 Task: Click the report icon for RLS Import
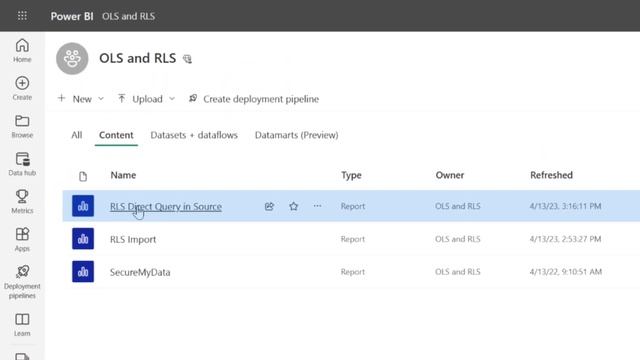pyautogui.click(x=83, y=239)
